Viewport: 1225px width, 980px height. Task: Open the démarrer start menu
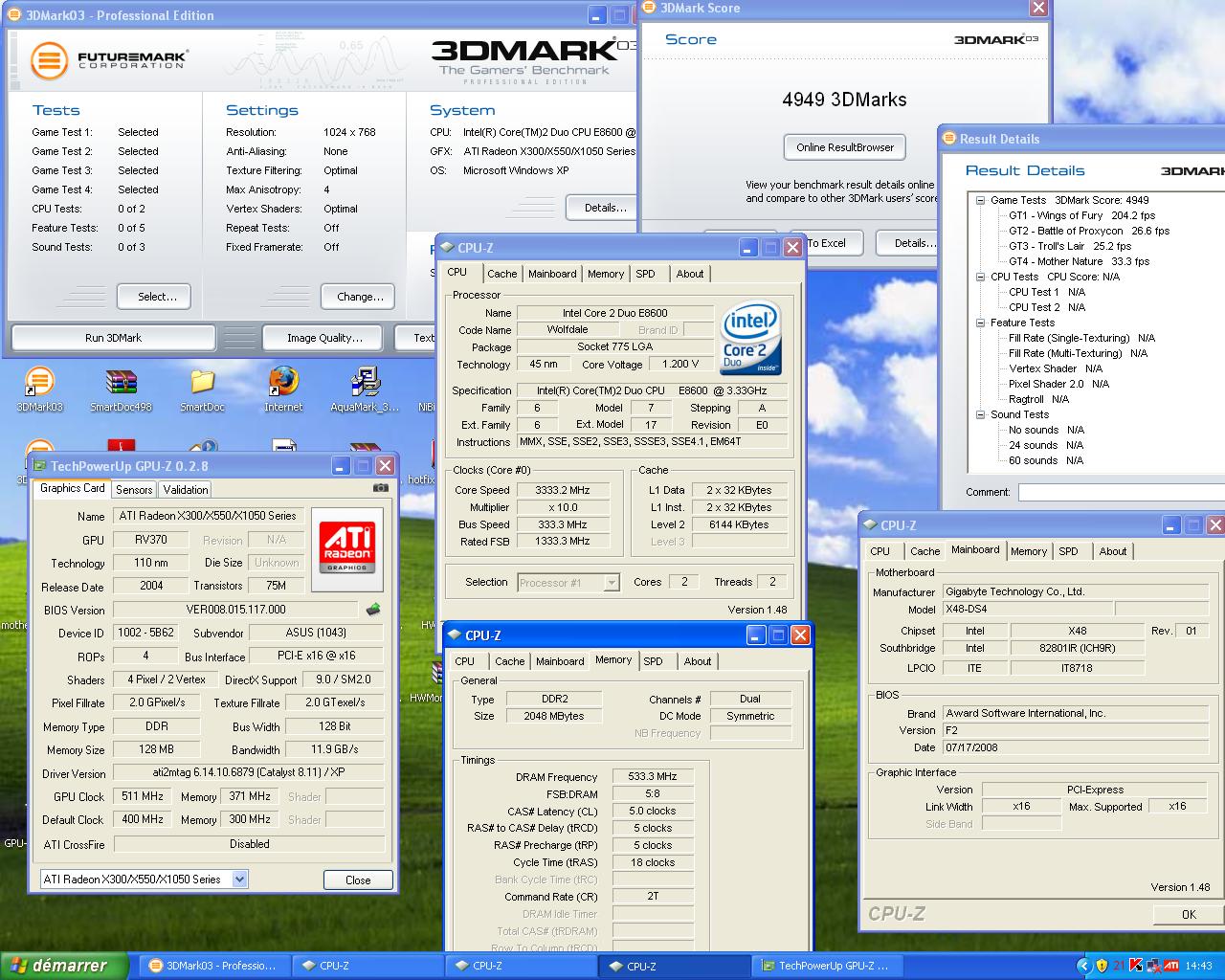(65, 966)
